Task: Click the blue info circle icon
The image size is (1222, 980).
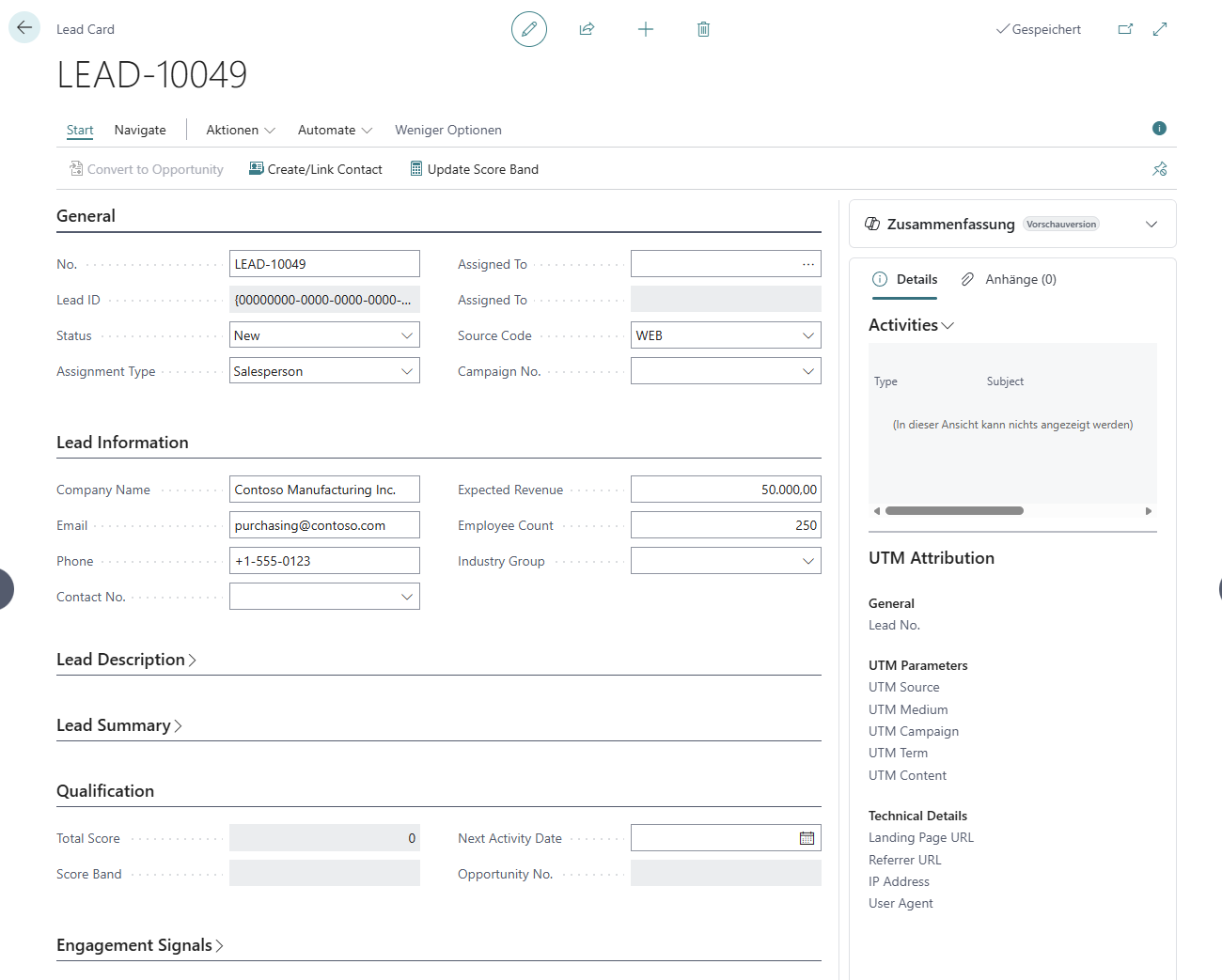Action: coord(1159,129)
